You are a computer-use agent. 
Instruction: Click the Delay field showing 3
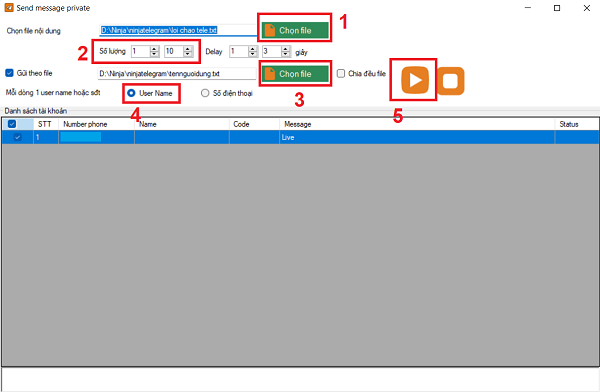point(272,51)
